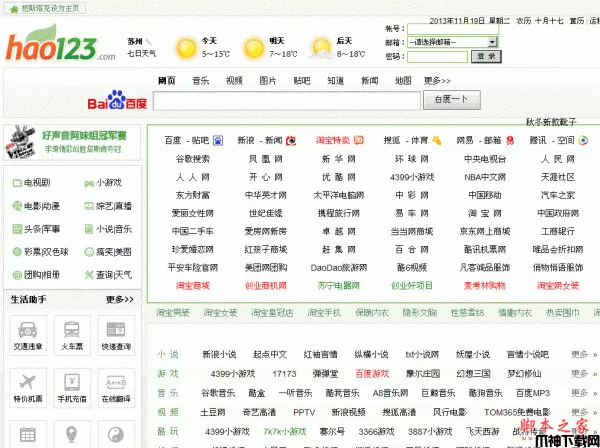Click the Taobao special sale icon
This screenshot has width=600, height=448.
359,140
